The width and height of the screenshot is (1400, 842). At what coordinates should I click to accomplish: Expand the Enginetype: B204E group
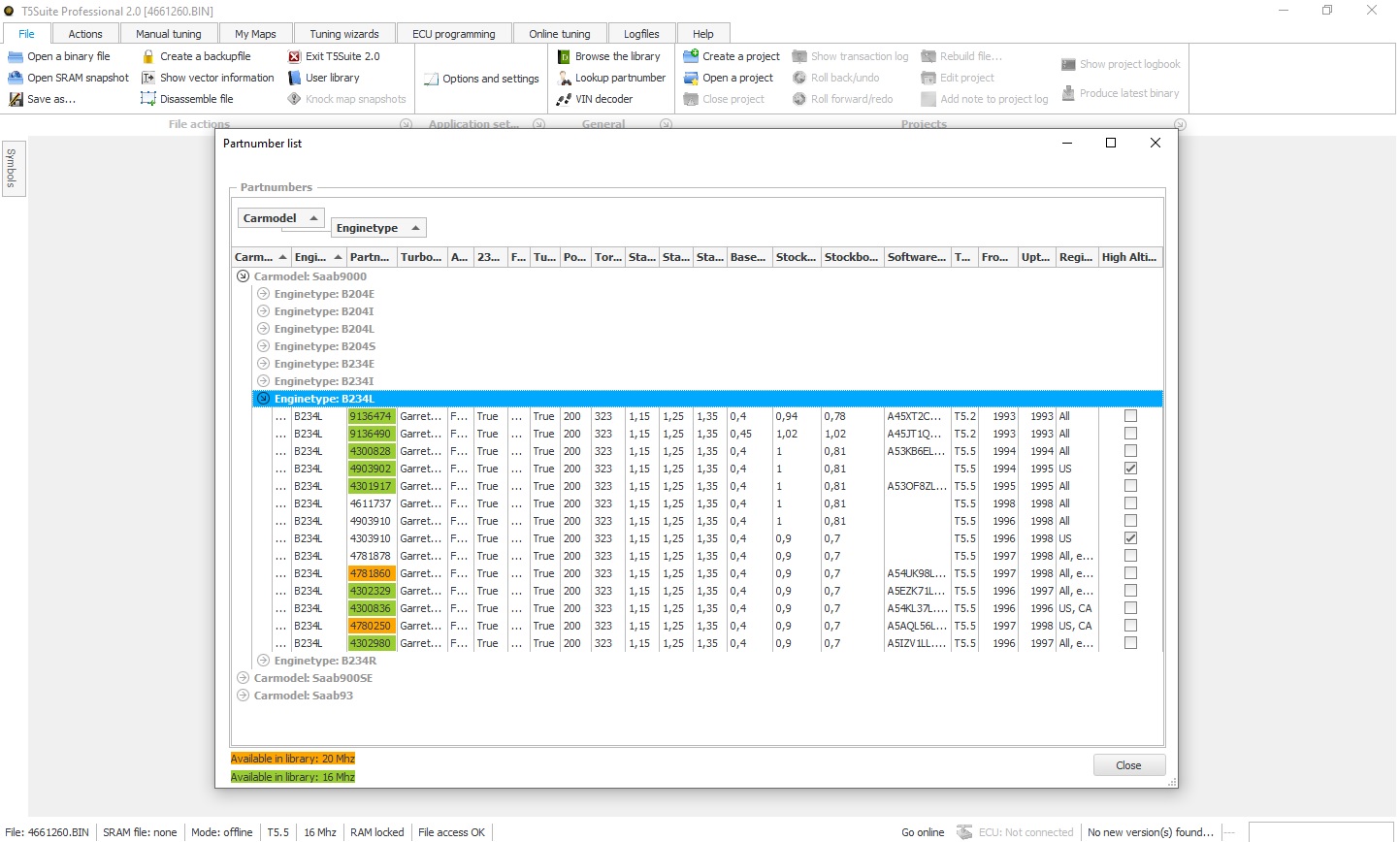(263, 294)
